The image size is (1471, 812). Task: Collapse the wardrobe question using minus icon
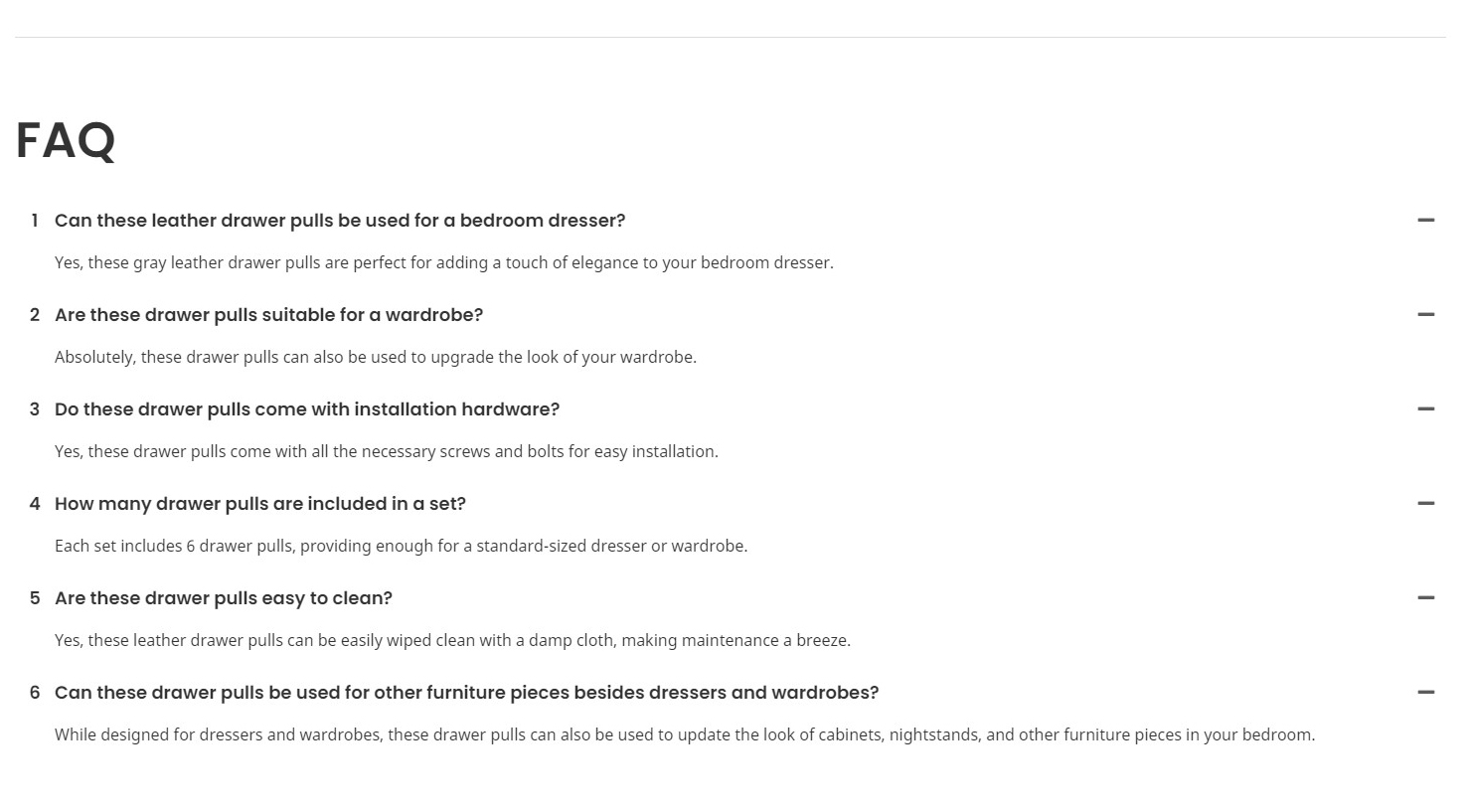coord(1426,314)
